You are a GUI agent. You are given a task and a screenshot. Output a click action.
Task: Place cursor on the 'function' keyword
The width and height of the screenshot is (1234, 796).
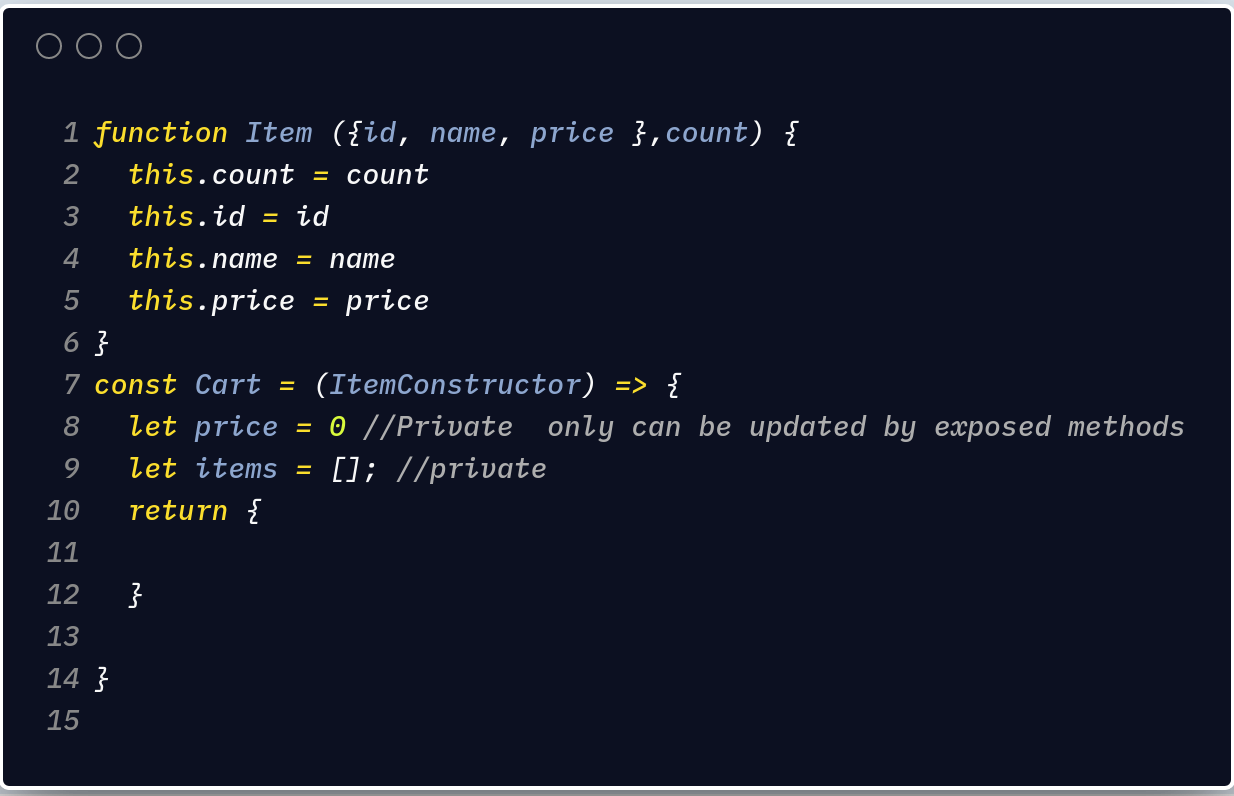pyautogui.click(x=161, y=133)
